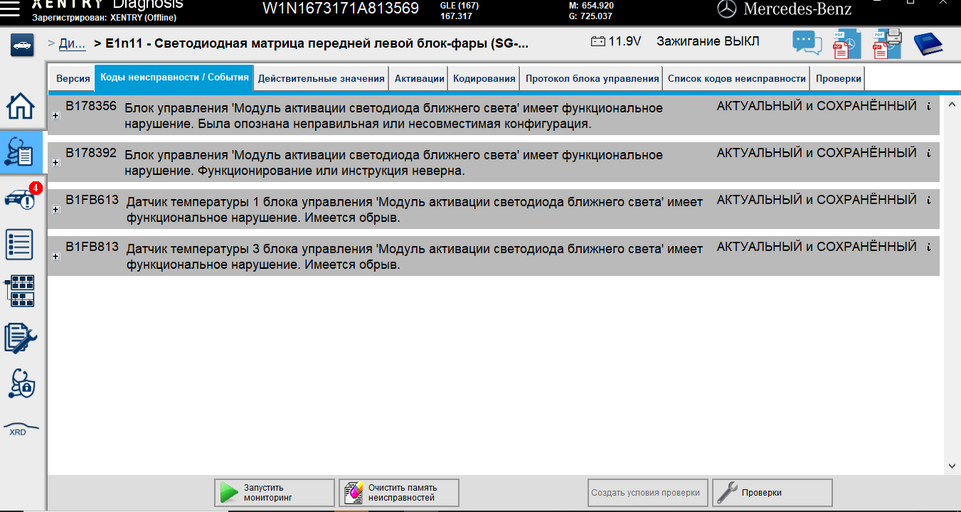Show info for fault B178392
Viewport: 961px width, 512px height.
929,153
